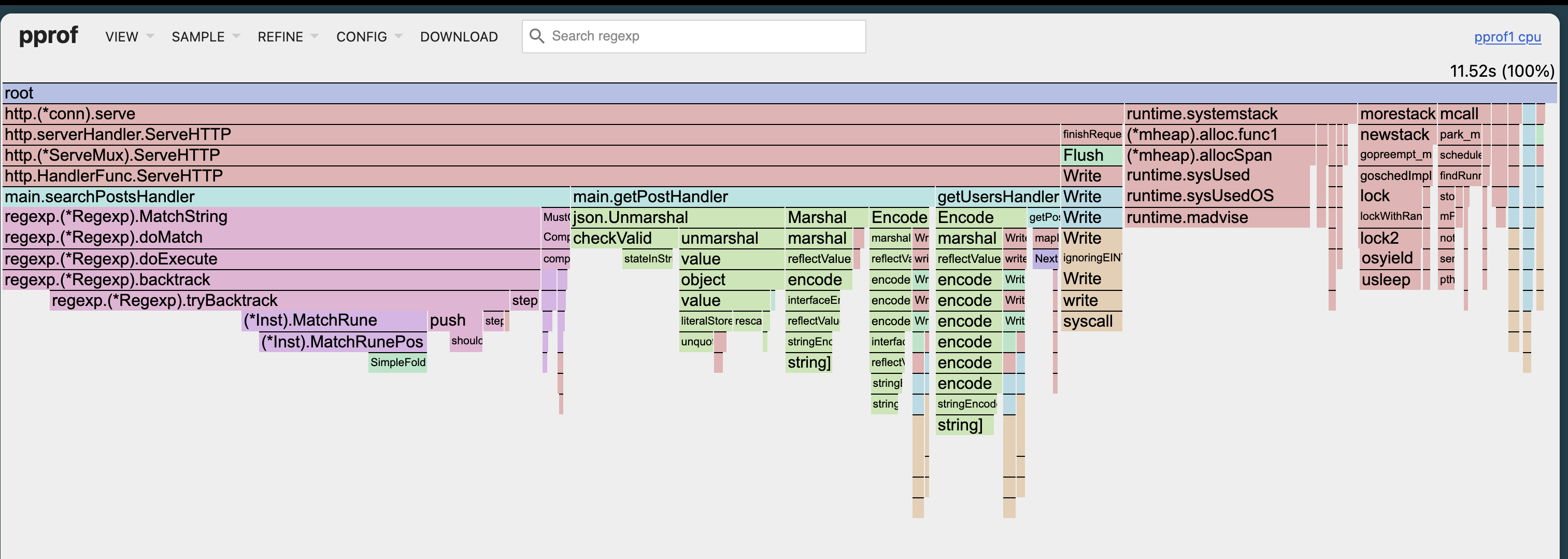
Task: Select the regexp.(*Regexp).tryBacktrack frame
Action: 279,300
